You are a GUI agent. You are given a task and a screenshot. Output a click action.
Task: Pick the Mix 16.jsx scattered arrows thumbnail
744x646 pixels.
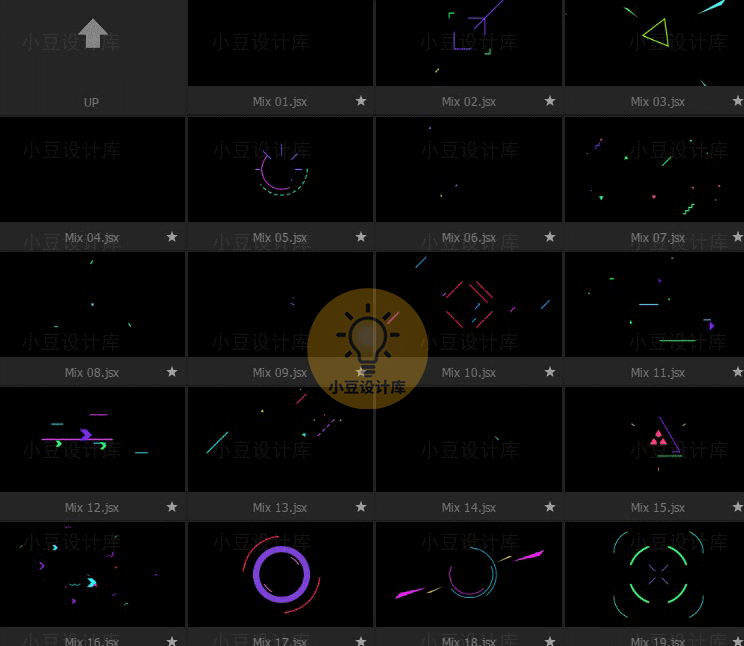[x=93, y=574]
